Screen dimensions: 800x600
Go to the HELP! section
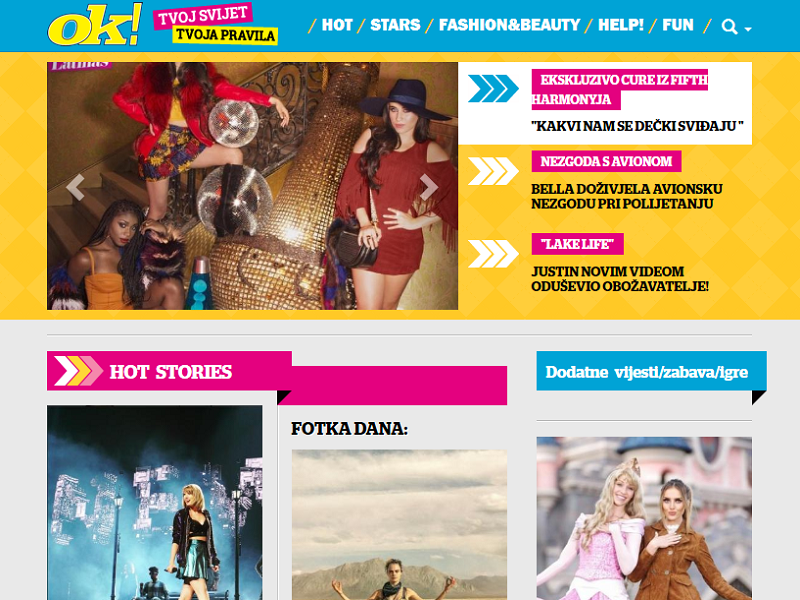(x=620, y=25)
